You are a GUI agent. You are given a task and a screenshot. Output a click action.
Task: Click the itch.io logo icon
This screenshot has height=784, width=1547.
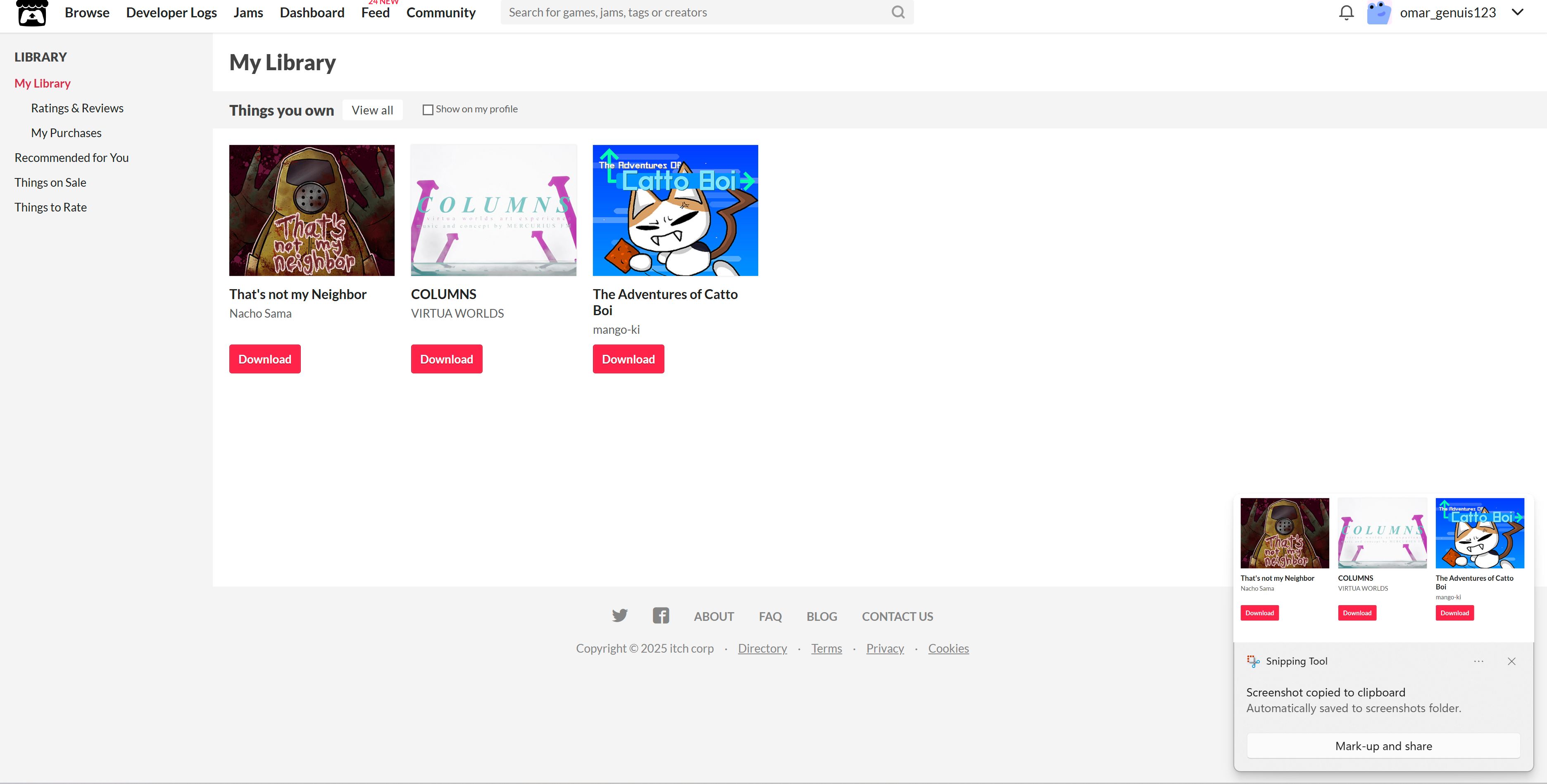32,13
